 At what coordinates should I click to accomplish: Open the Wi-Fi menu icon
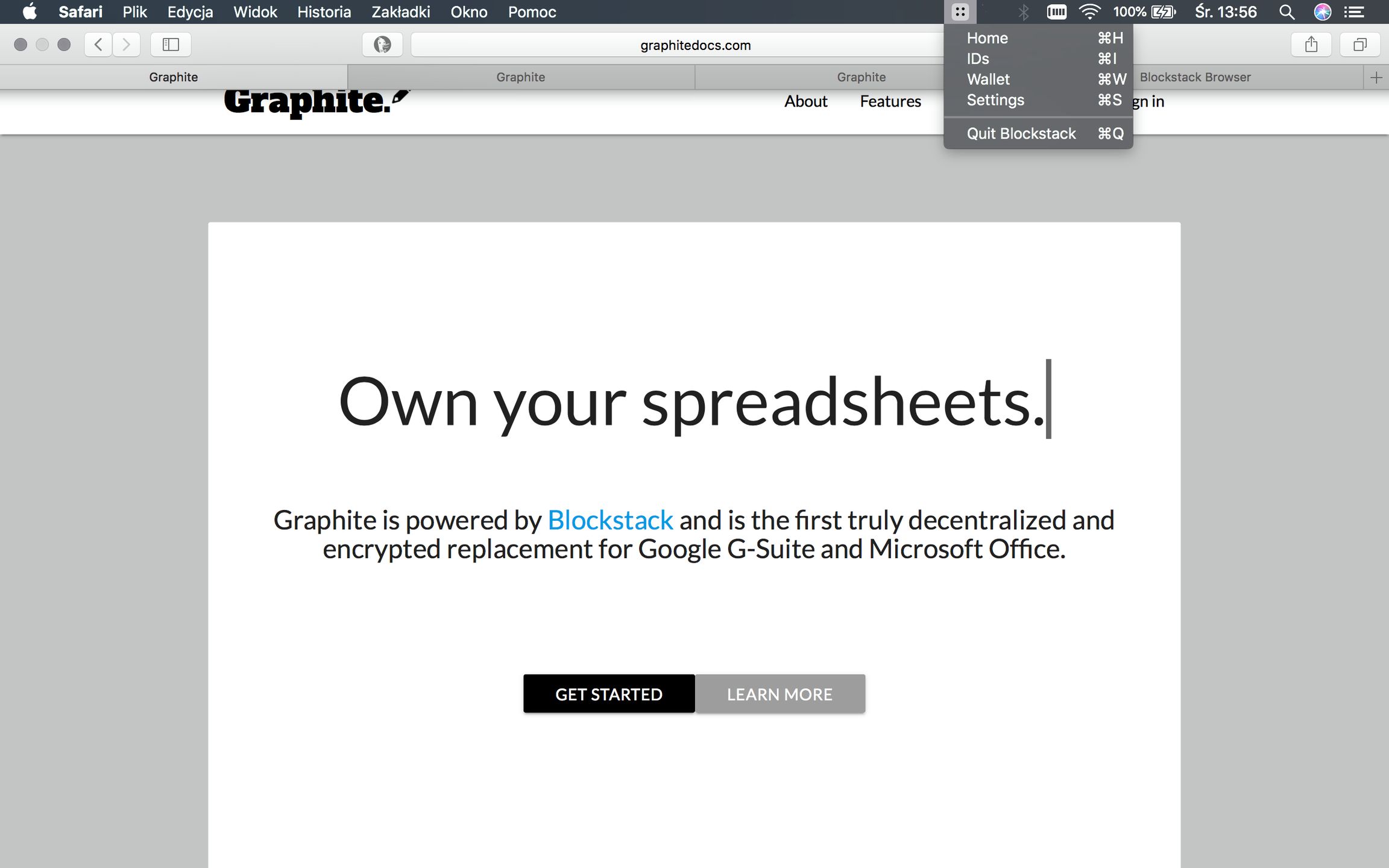tap(1090, 11)
